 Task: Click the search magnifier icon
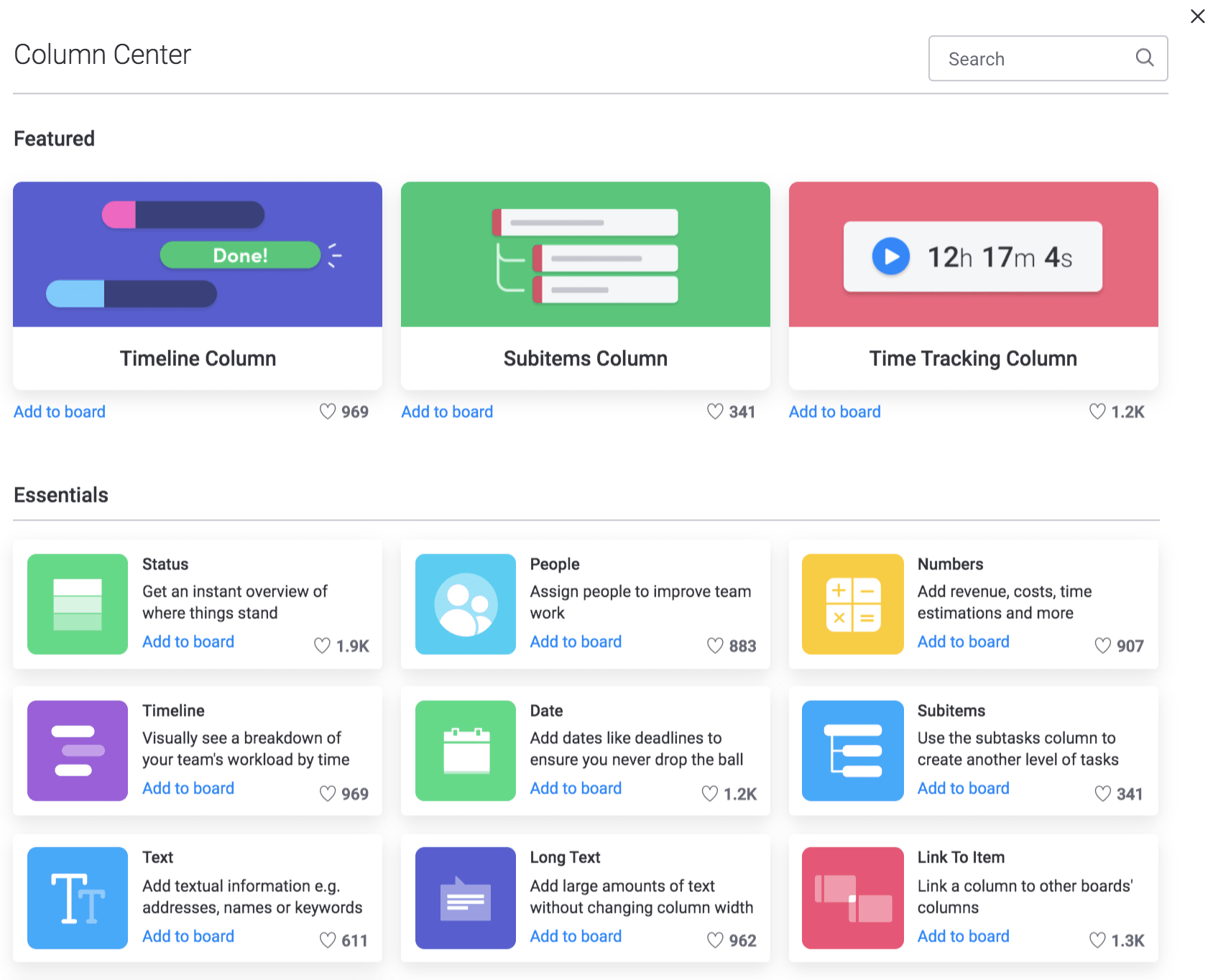(x=1145, y=58)
